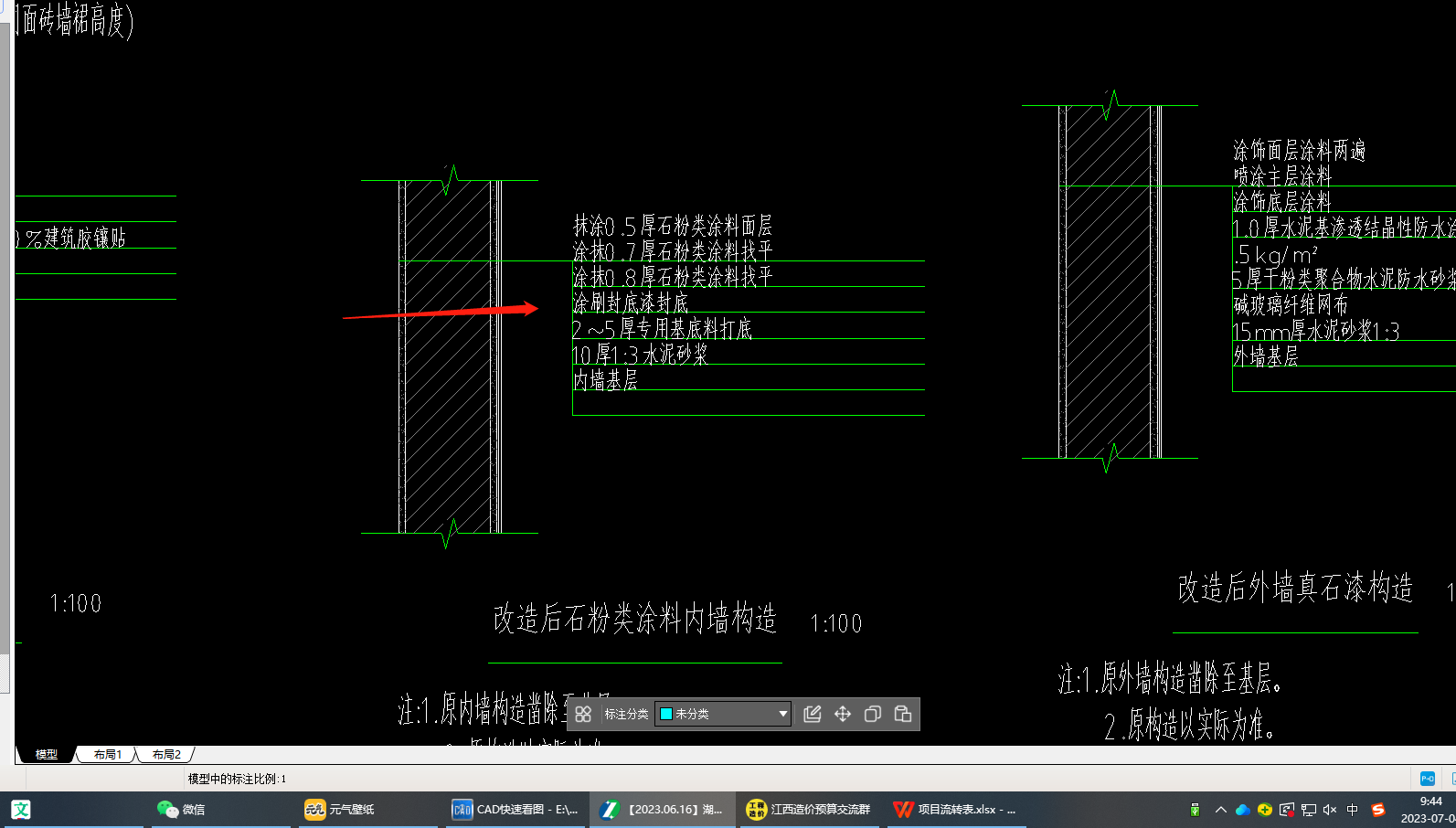
Task: Click the text 涂饰面层涂料两遍
Action: (1299, 150)
